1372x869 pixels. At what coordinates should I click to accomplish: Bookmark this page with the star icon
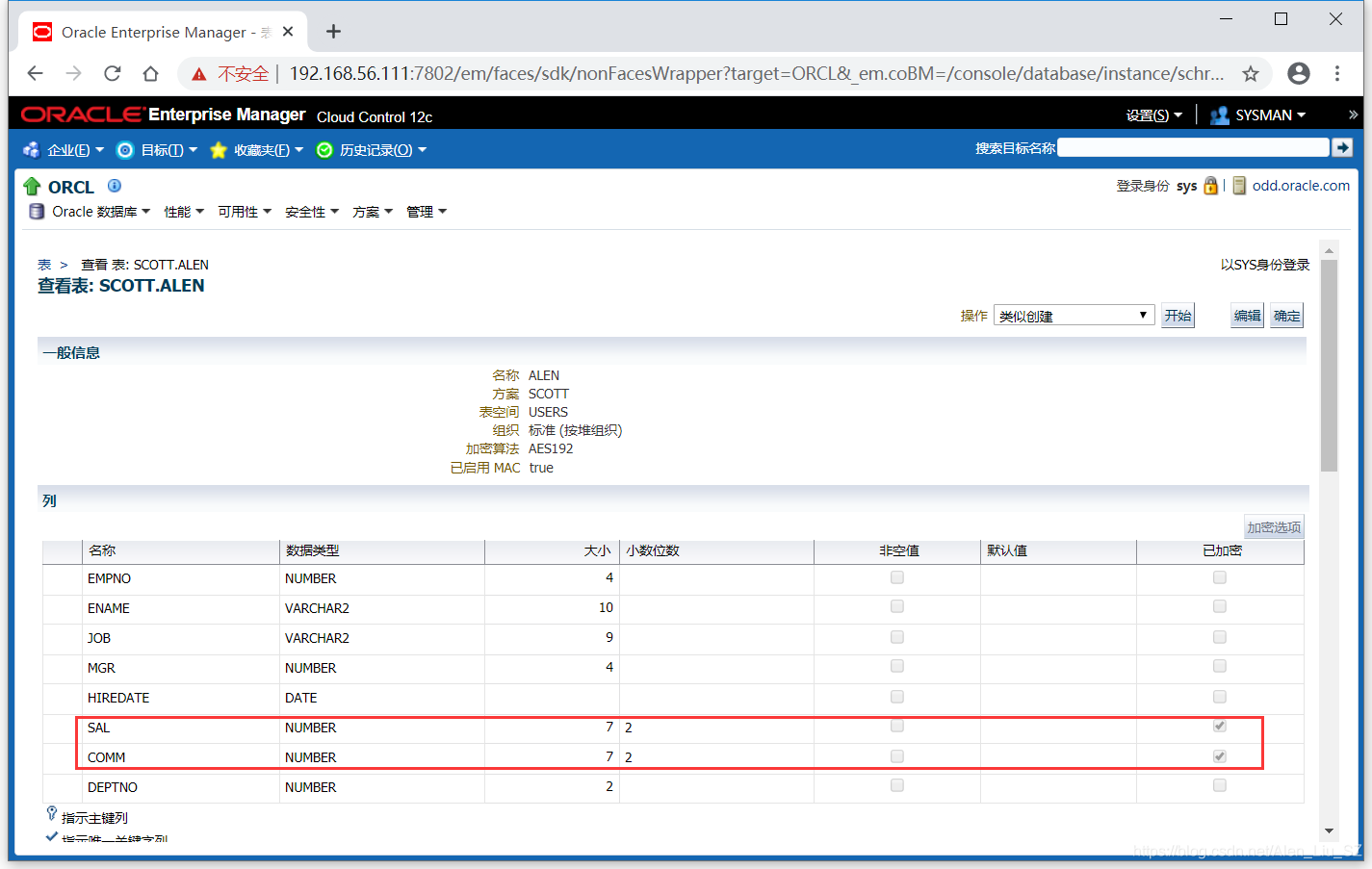1251,73
